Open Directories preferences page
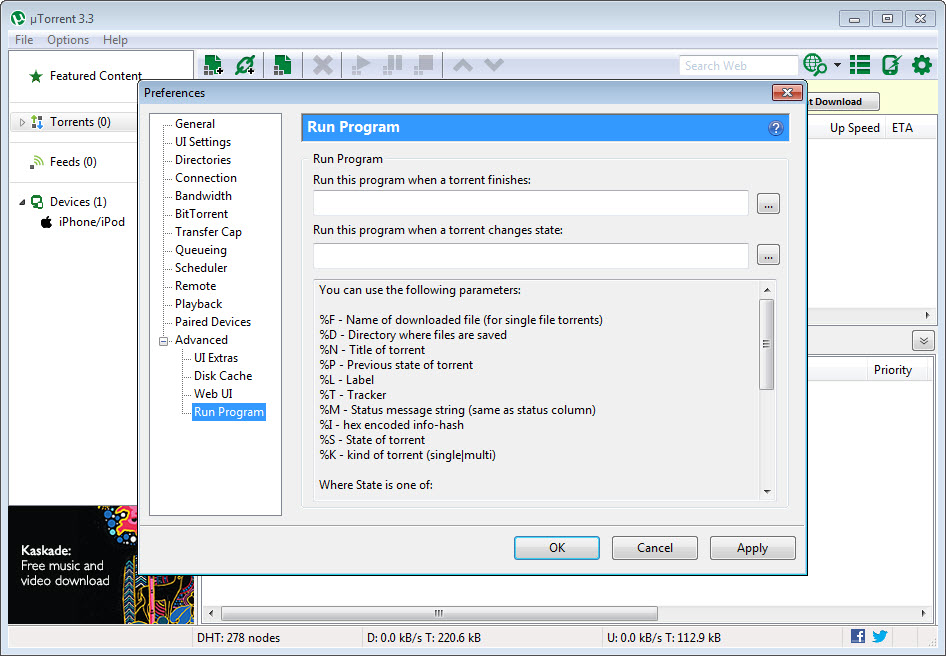Viewport: 946px width, 656px height. coord(203,160)
